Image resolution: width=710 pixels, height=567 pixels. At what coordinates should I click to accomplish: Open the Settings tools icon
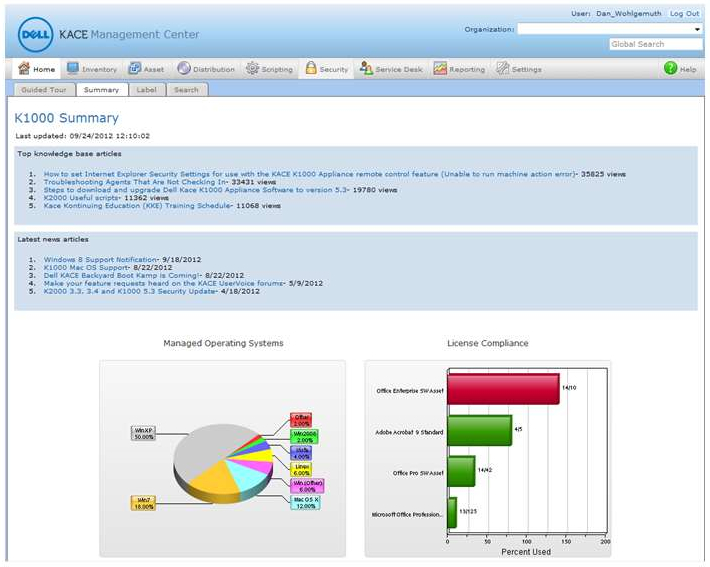pyautogui.click(x=503, y=68)
